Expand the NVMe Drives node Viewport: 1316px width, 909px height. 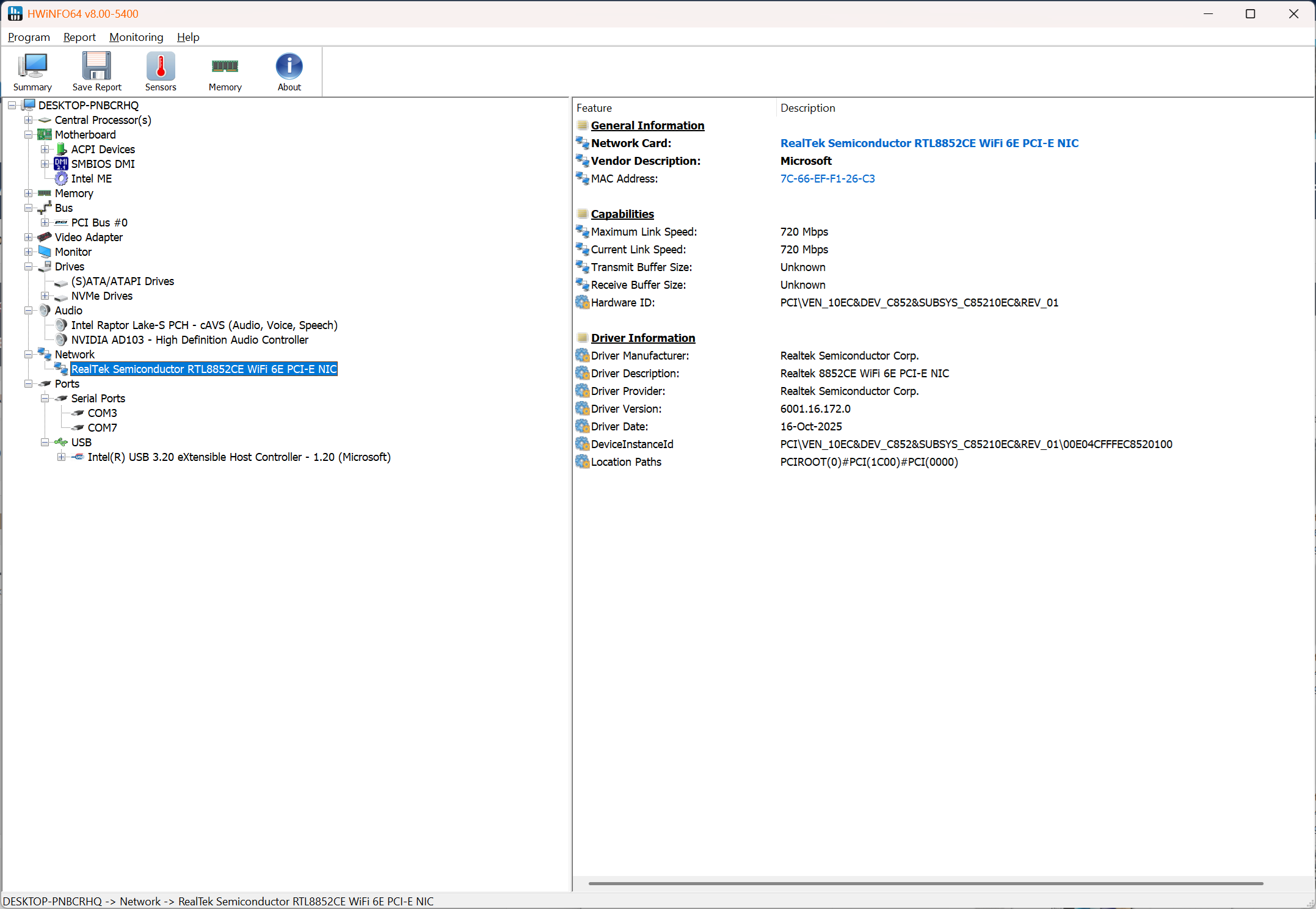[x=45, y=295]
